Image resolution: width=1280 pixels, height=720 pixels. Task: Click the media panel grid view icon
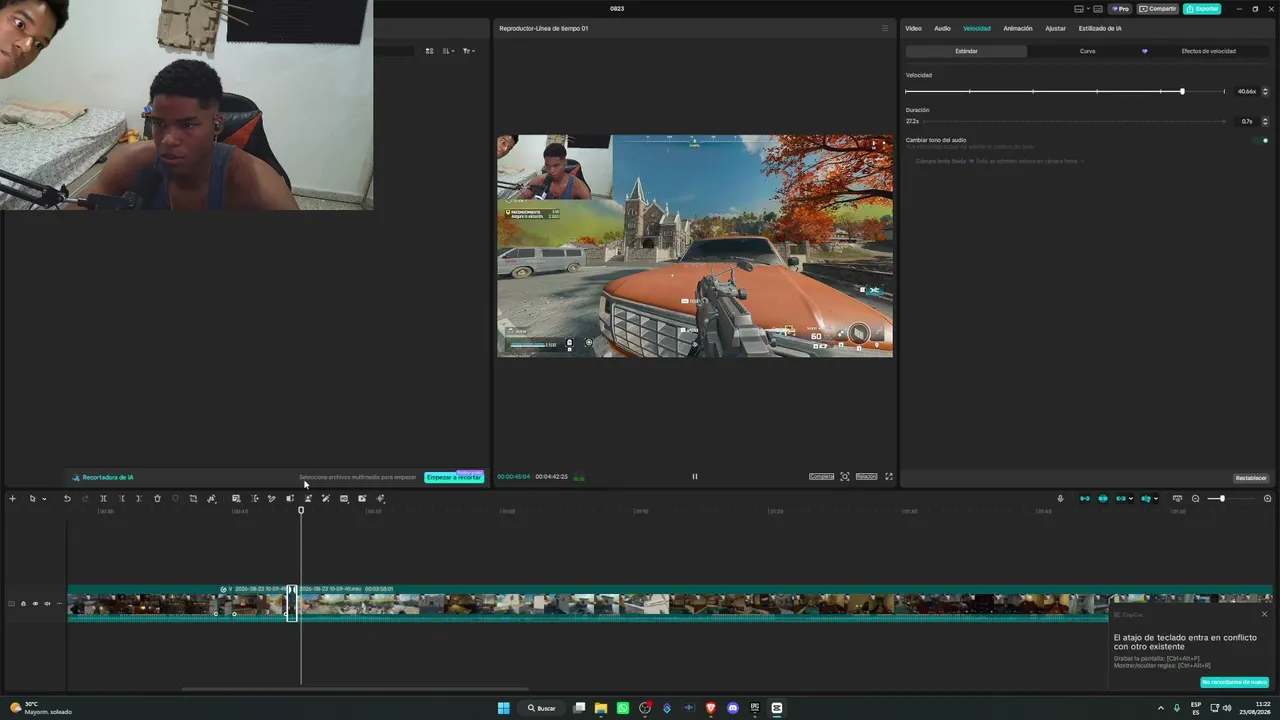pos(430,51)
